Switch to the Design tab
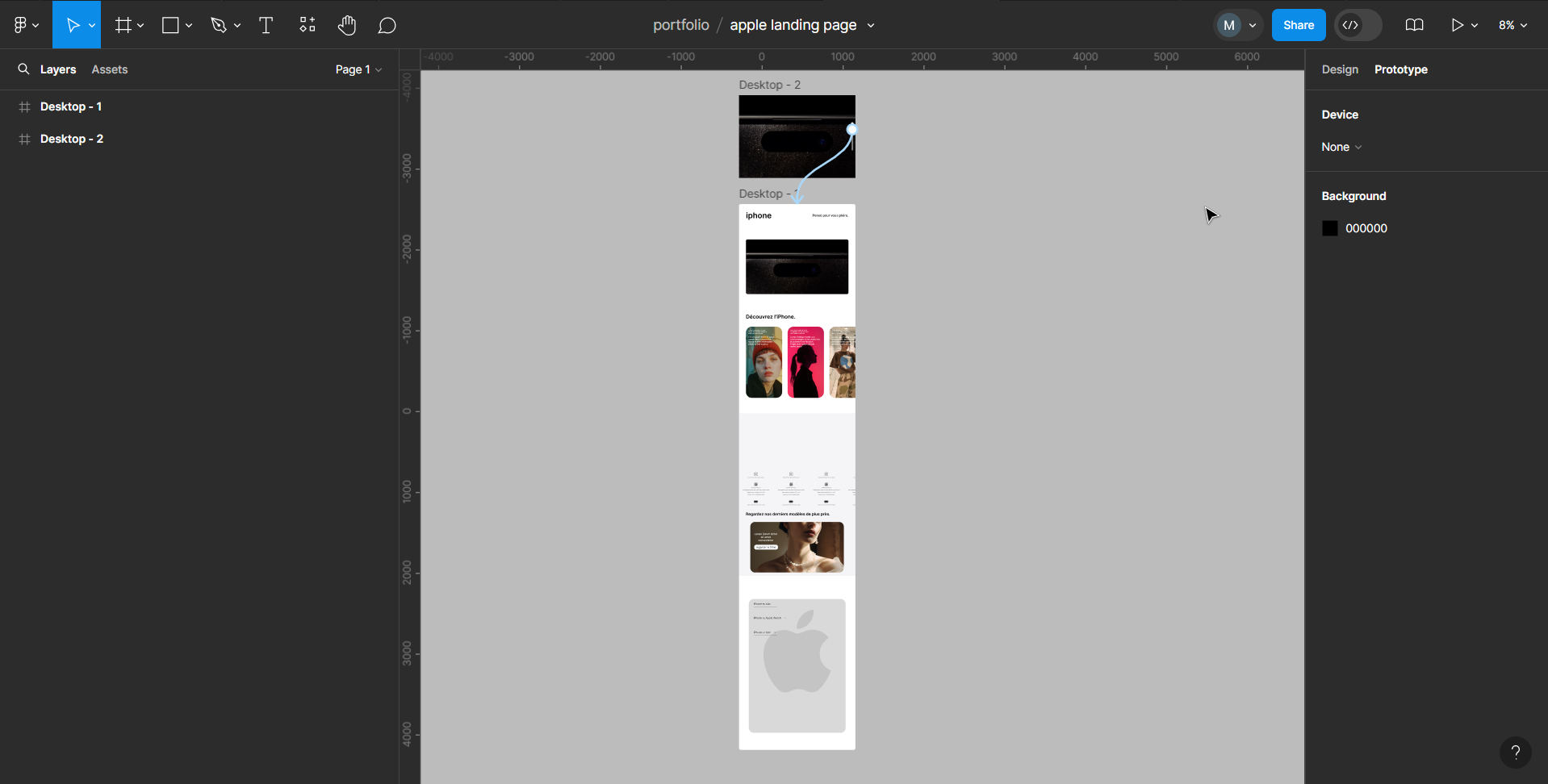 tap(1340, 69)
